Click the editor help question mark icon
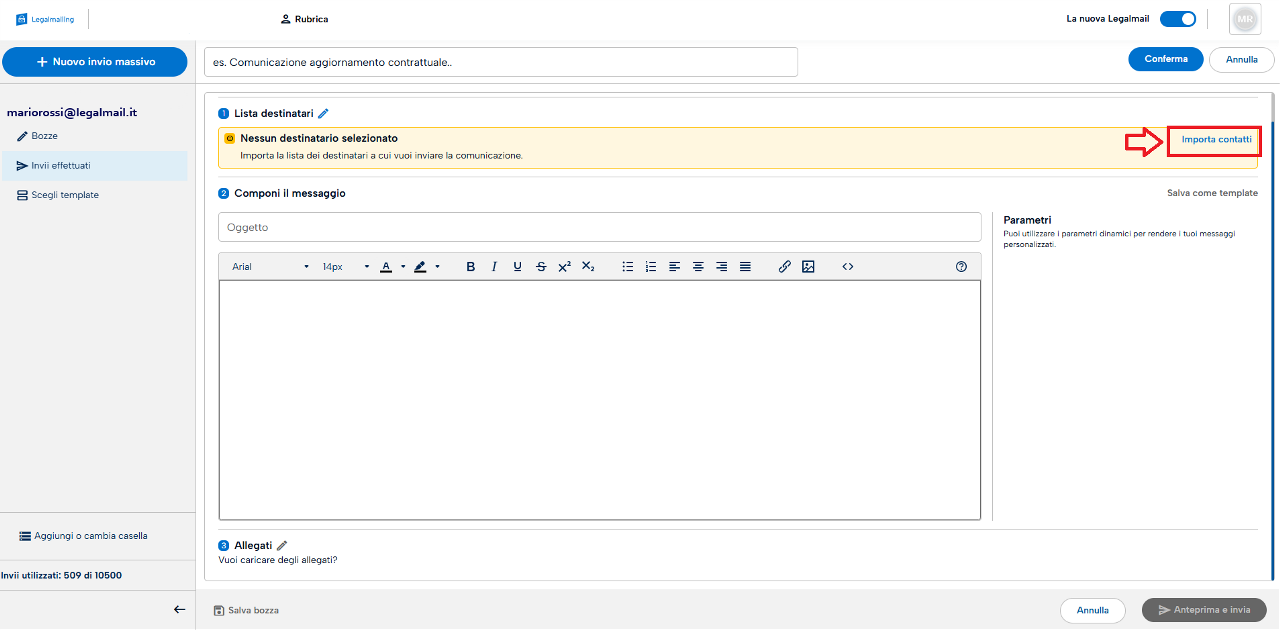1280x630 pixels. 962,267
